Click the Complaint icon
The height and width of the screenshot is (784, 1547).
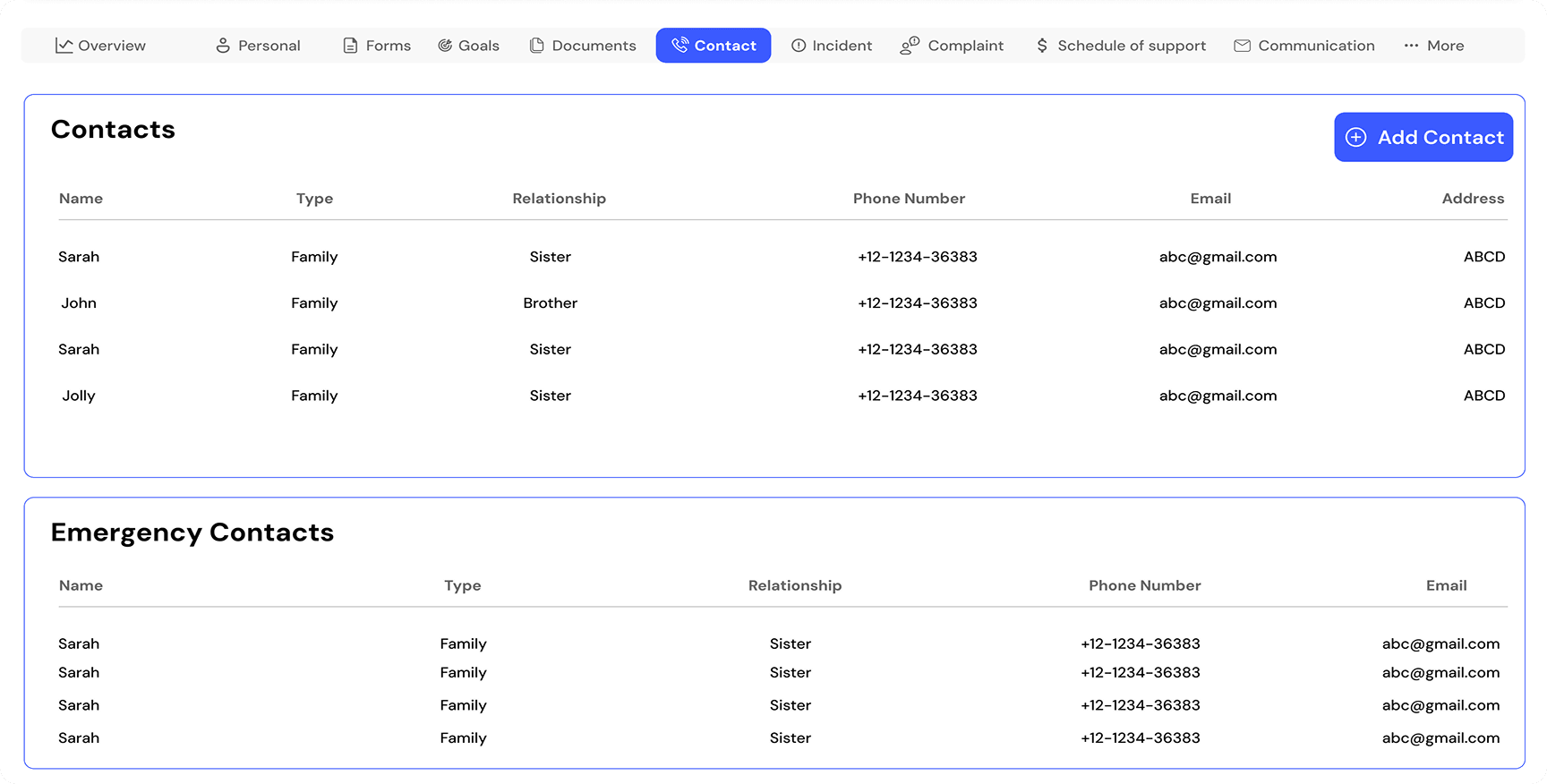[x=910, y=46]
